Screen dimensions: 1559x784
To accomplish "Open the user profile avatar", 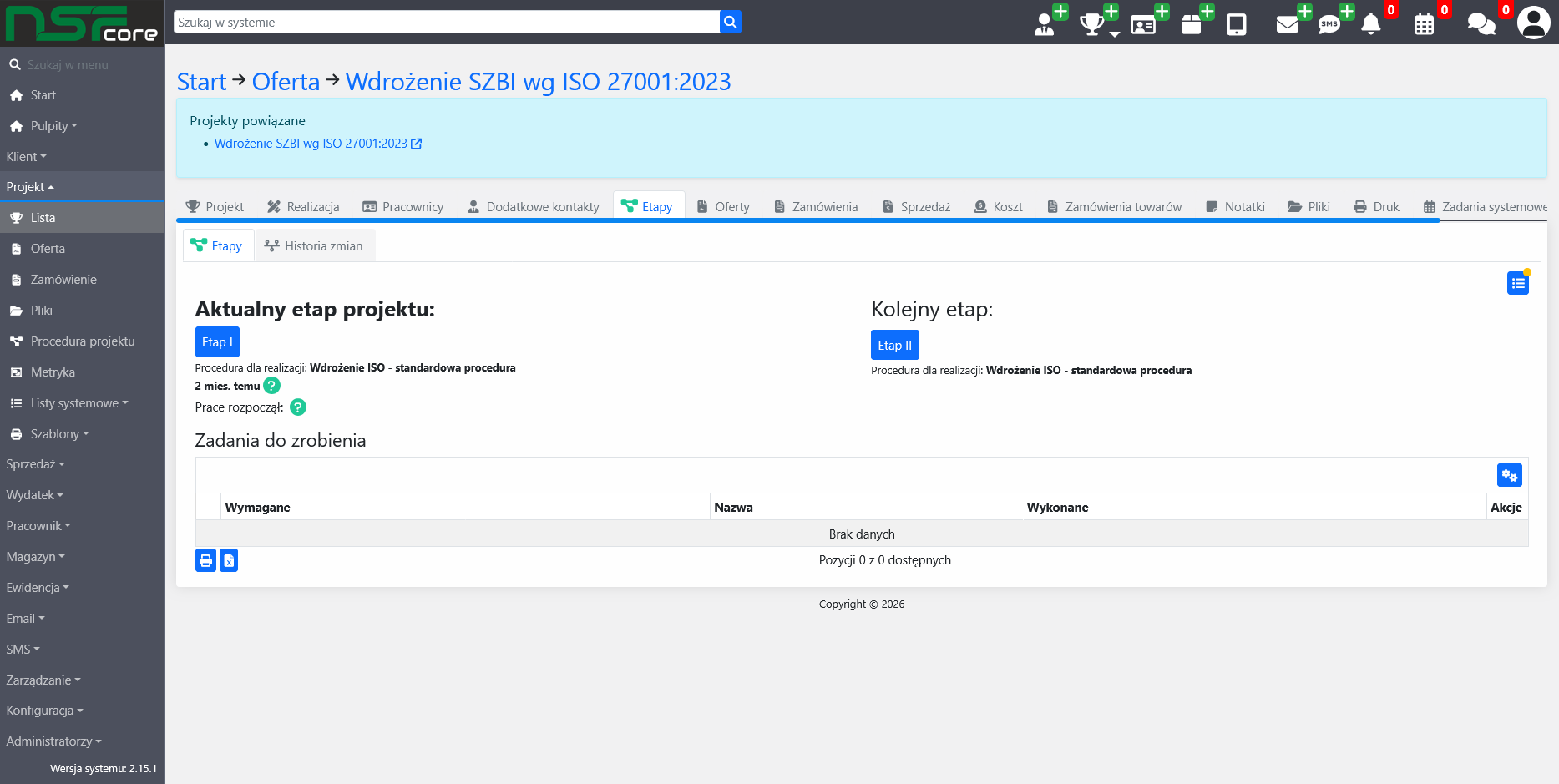I will pos(1534,23).
